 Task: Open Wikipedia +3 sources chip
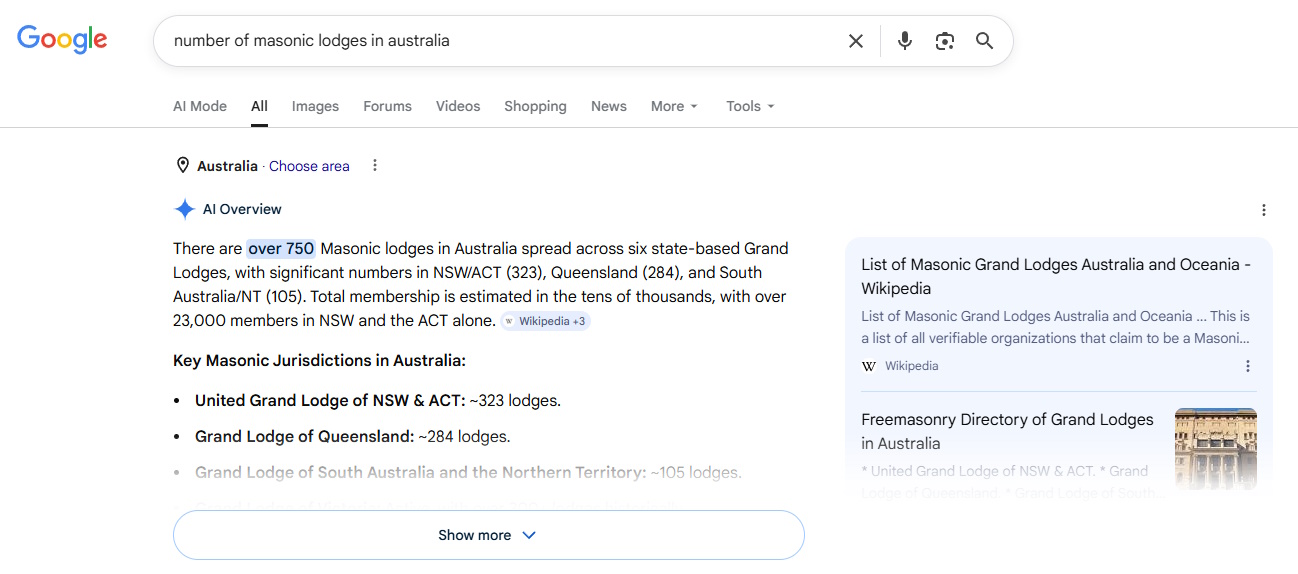tap(546, 321)
